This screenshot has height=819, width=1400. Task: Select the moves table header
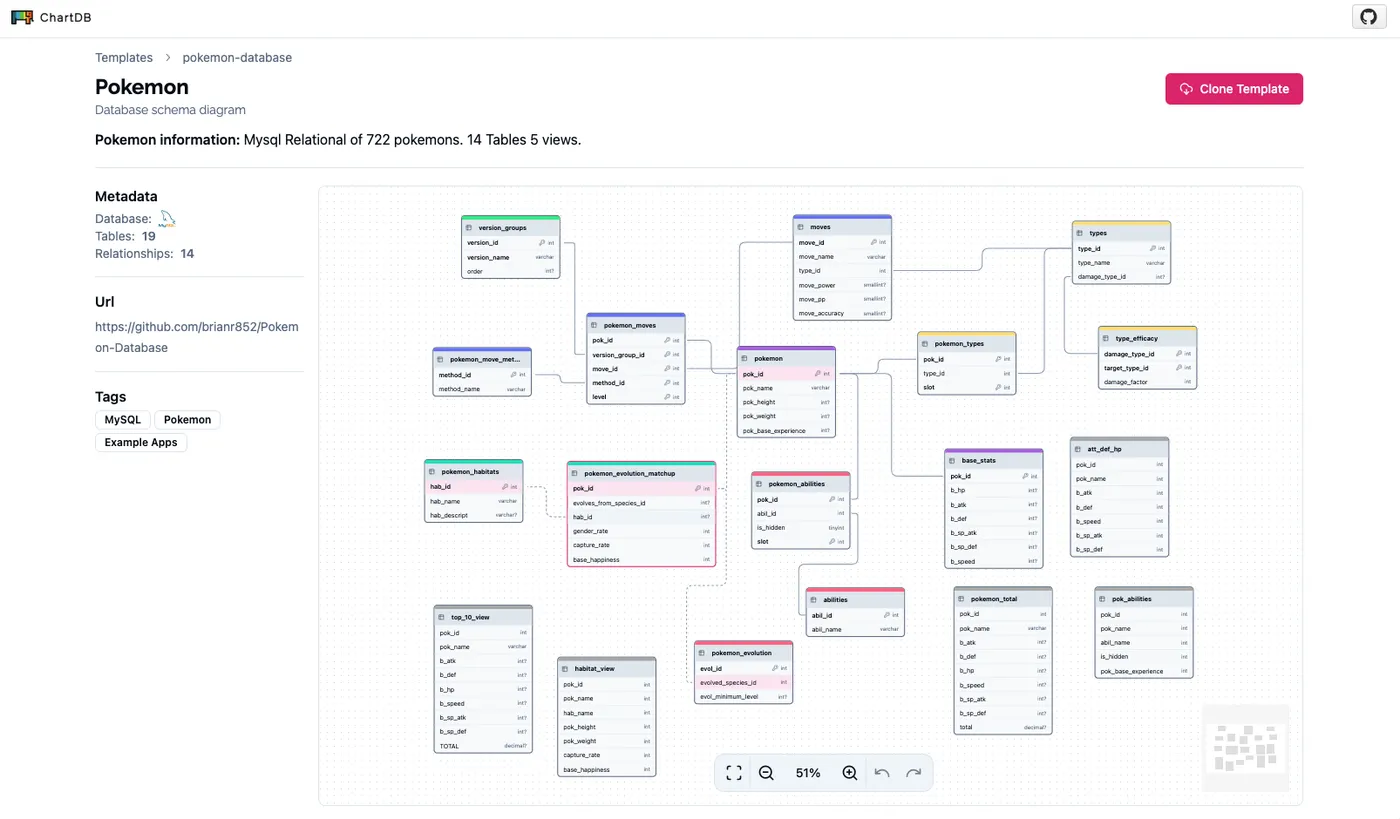point(842,227)
